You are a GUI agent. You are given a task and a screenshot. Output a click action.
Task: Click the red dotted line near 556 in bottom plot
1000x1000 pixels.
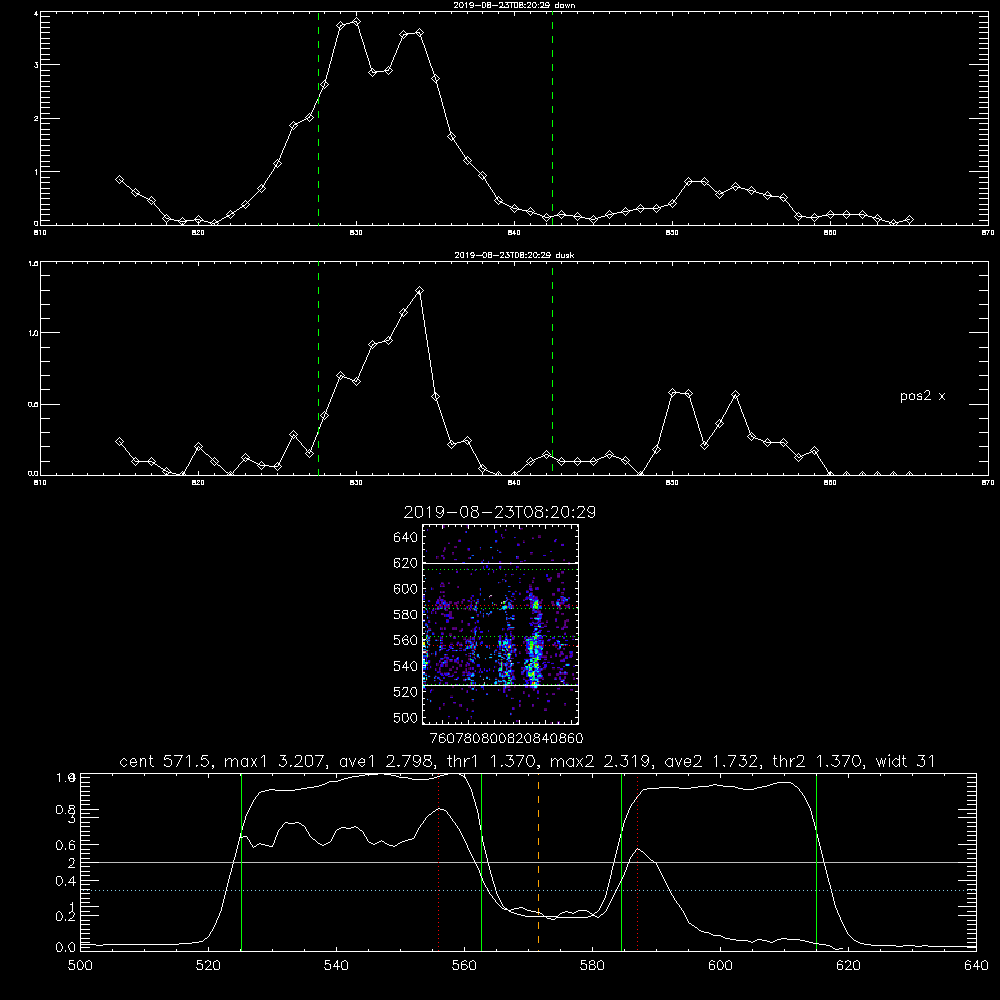point(439,861)
